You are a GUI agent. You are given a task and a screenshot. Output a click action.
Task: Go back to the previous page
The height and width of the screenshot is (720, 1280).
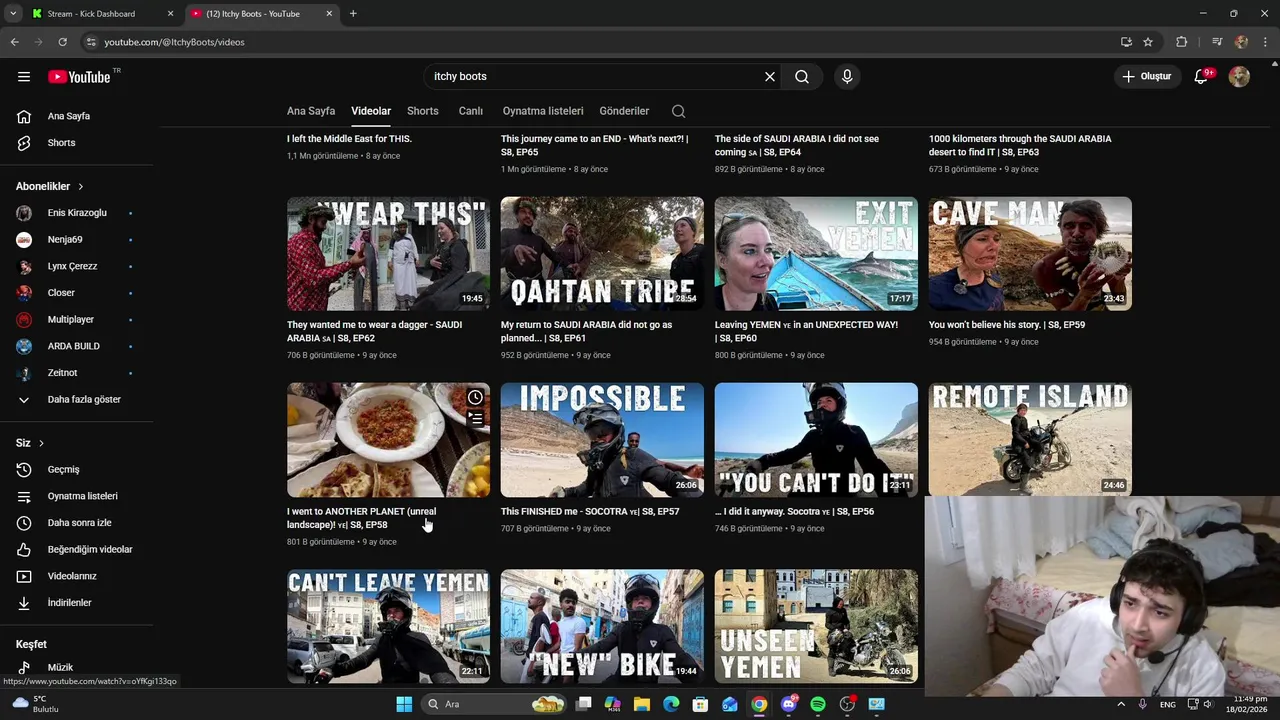click(x=14, y=42)
